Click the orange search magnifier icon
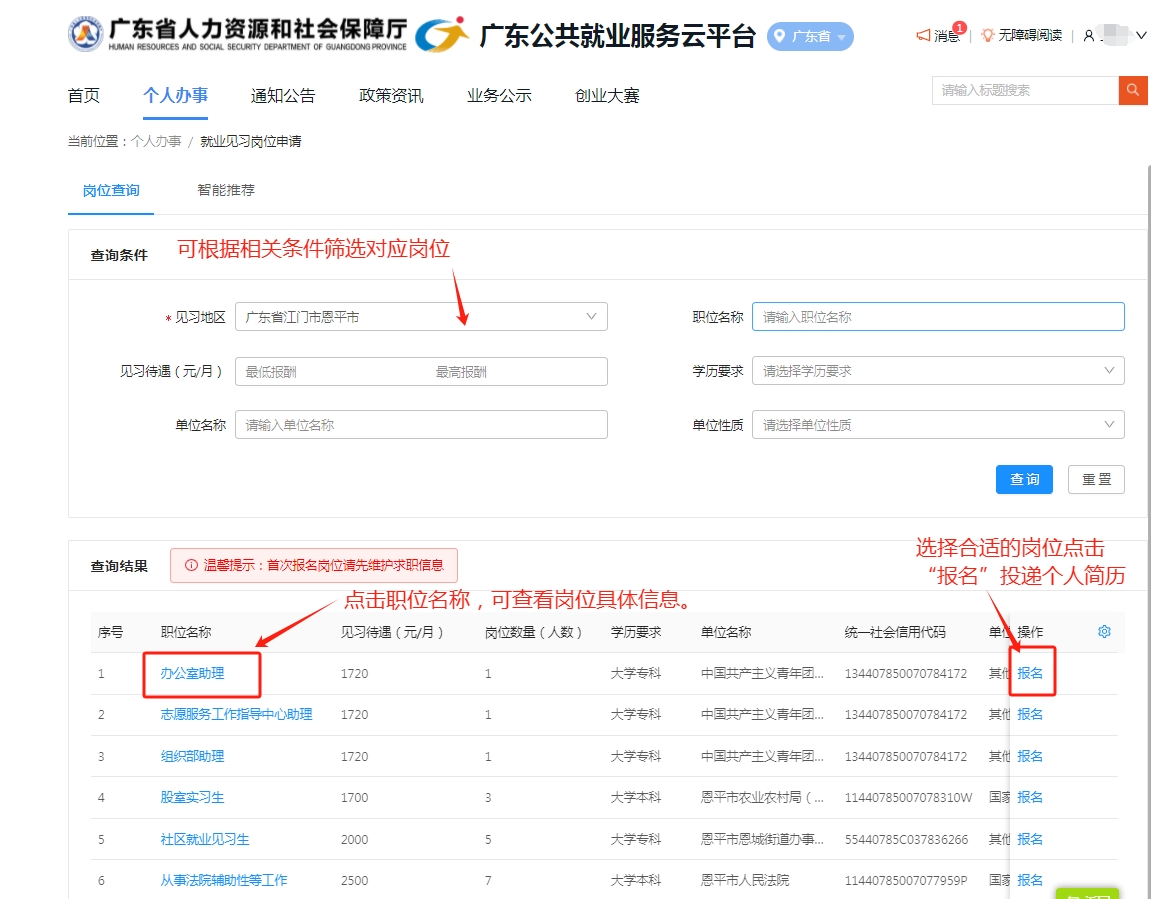 pyautogui.click(x=1132, y=90)
